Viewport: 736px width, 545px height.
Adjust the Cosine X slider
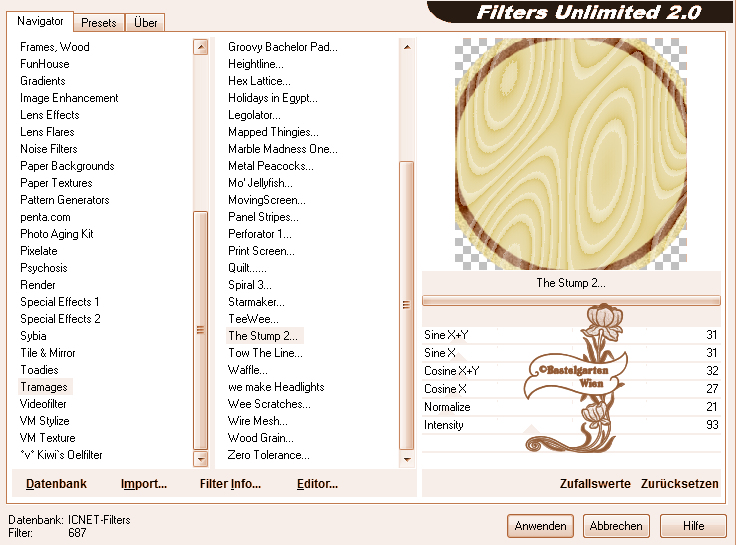571,389
